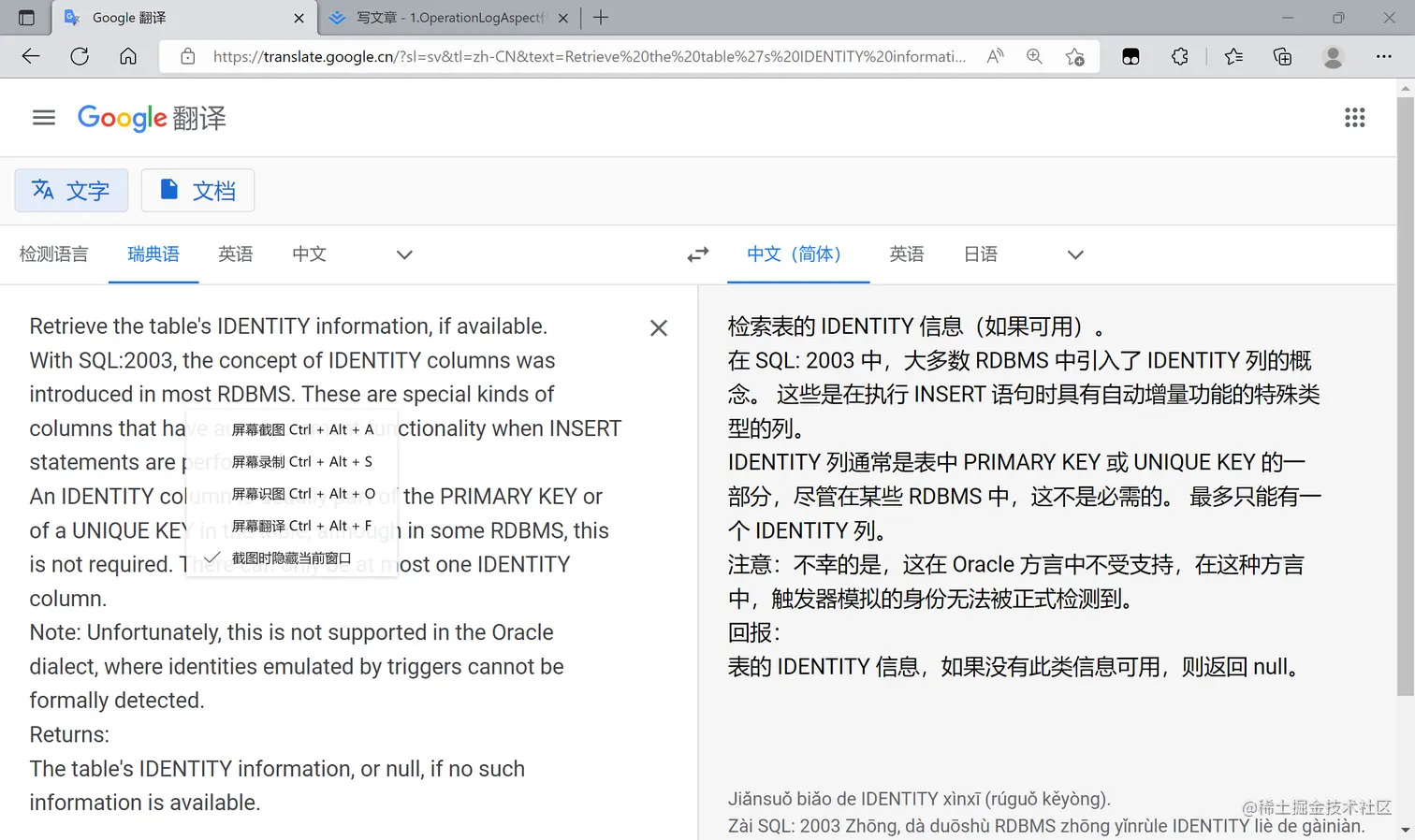Clear the source text

(659, 328)
